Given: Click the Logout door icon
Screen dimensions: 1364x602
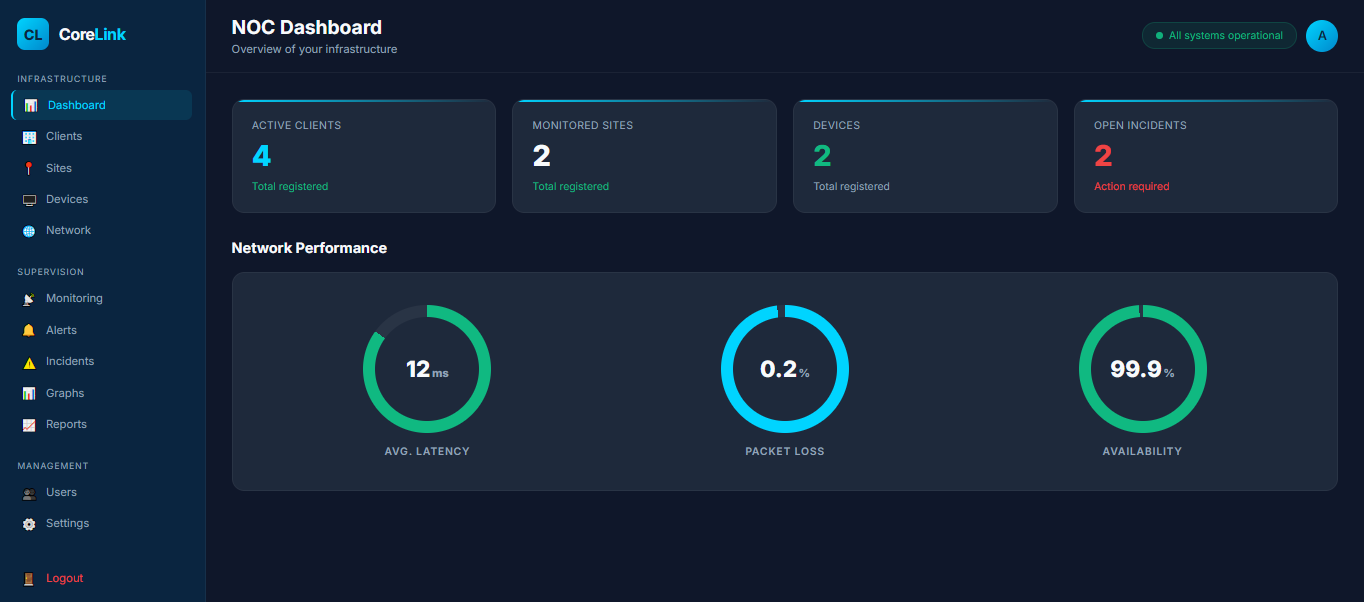Looking at the screenshot, I should (29, 579).
